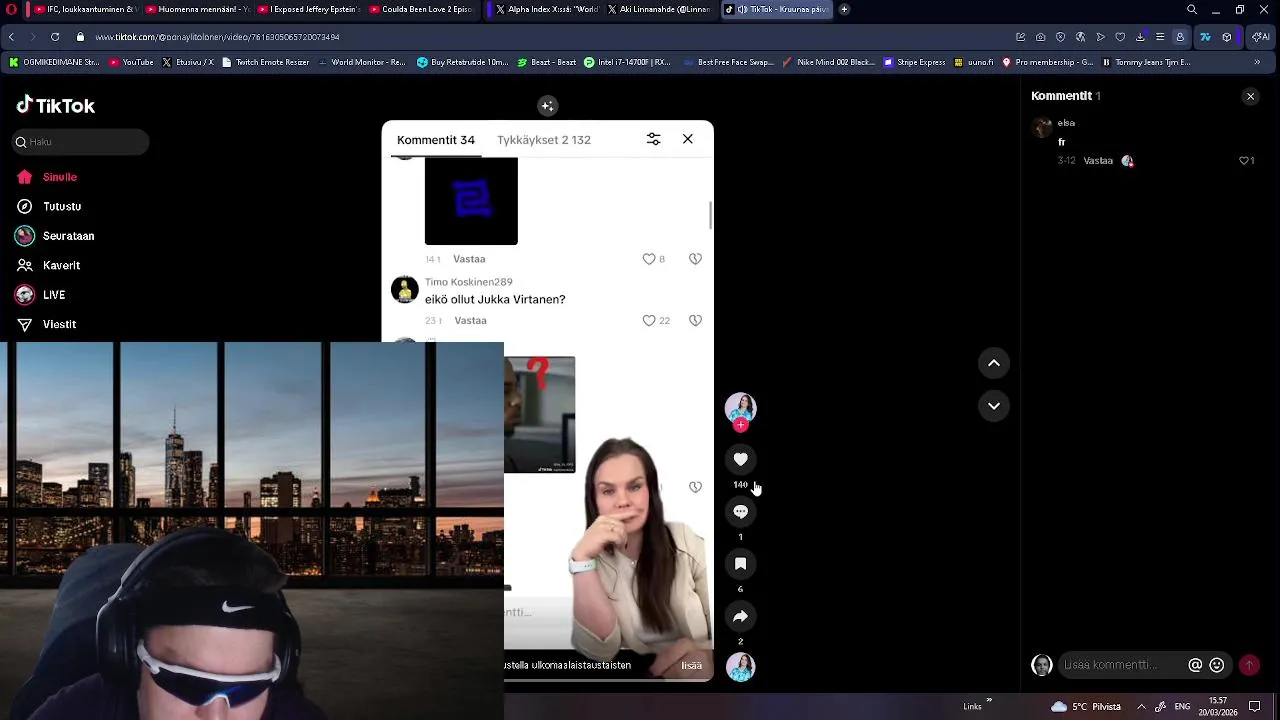
Task: Like Timo Koskinen289's comment
Action: point(649,321)
